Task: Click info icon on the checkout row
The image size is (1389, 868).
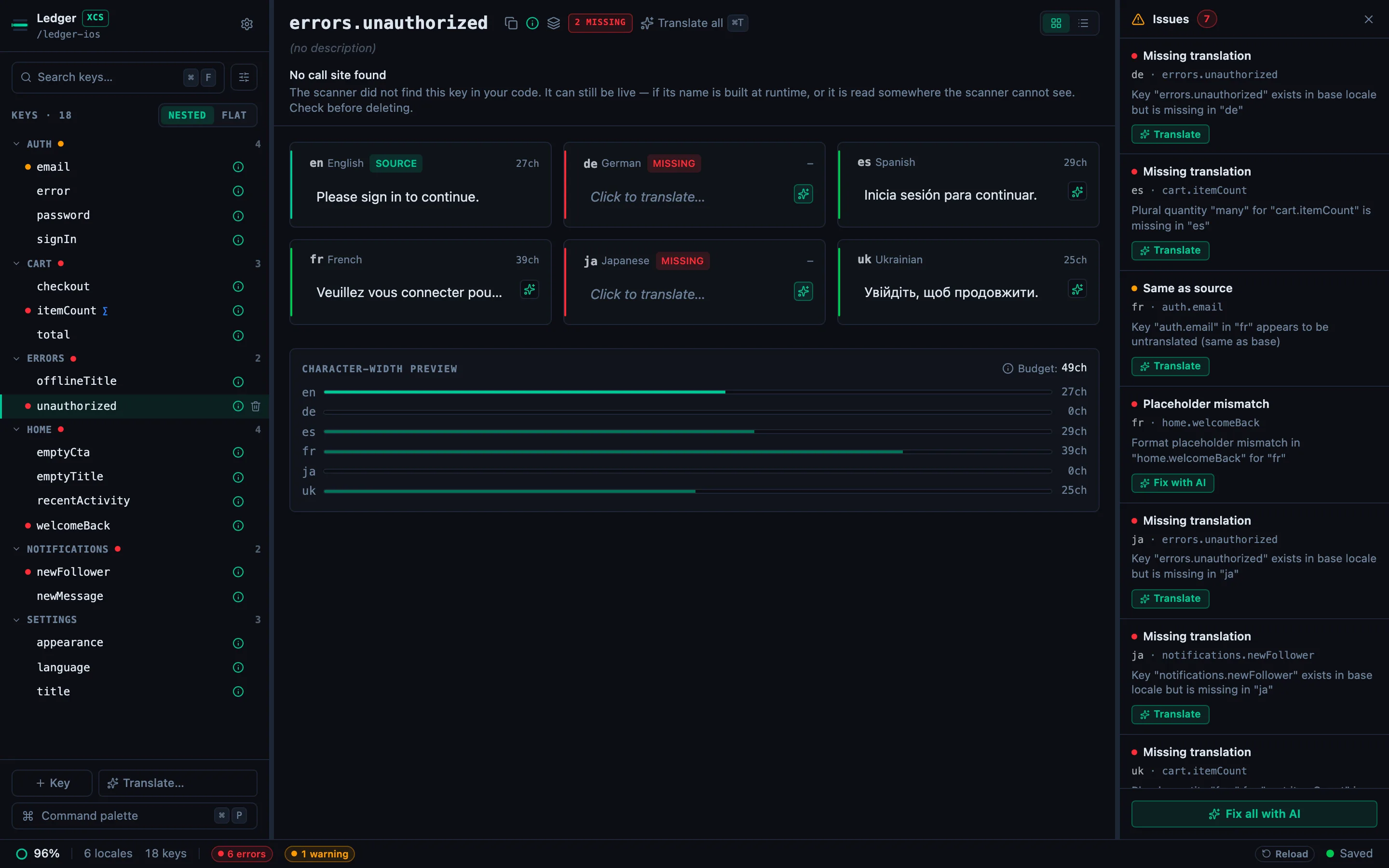Action: [x=238, y=286]
